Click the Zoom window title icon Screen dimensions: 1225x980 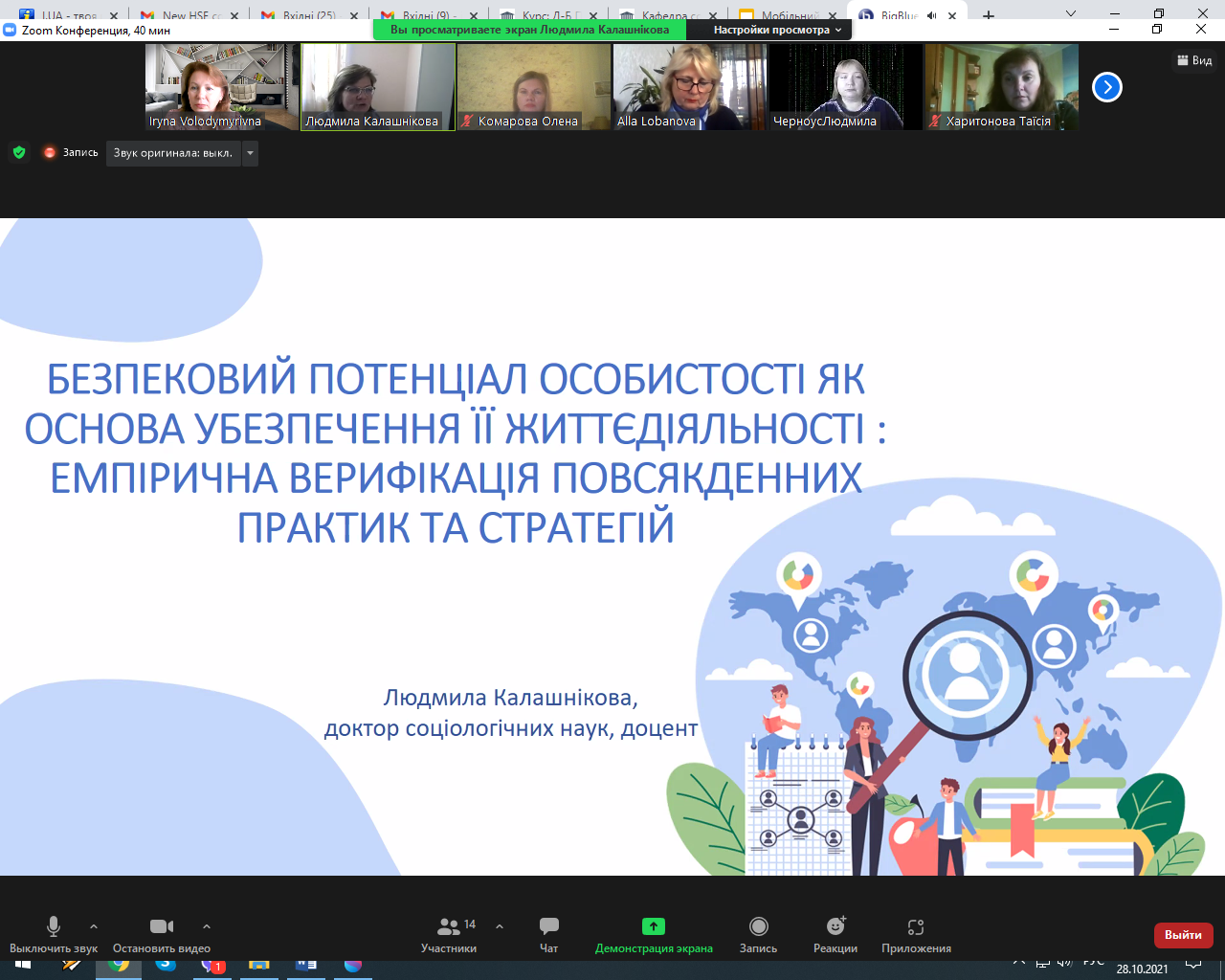point(11,31)
